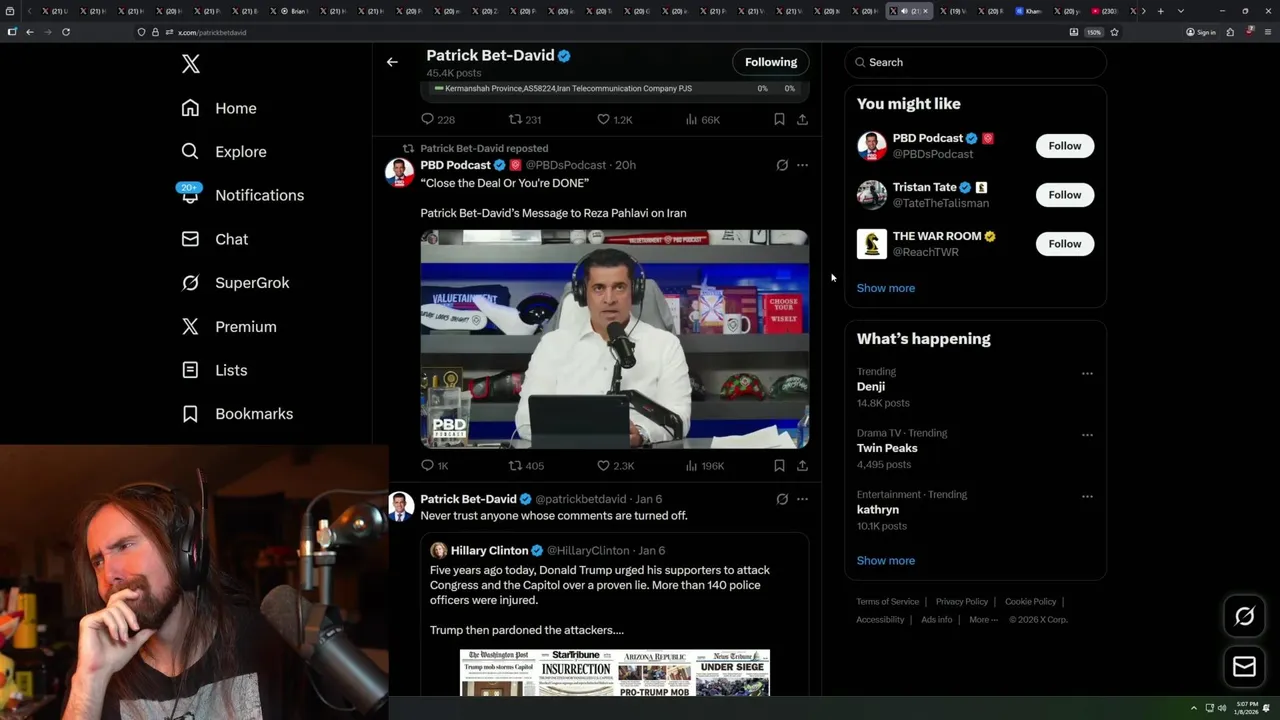Screen dimensions: 1280x720
Task: Open Premium in the sidebar
Action: point(229,327)
